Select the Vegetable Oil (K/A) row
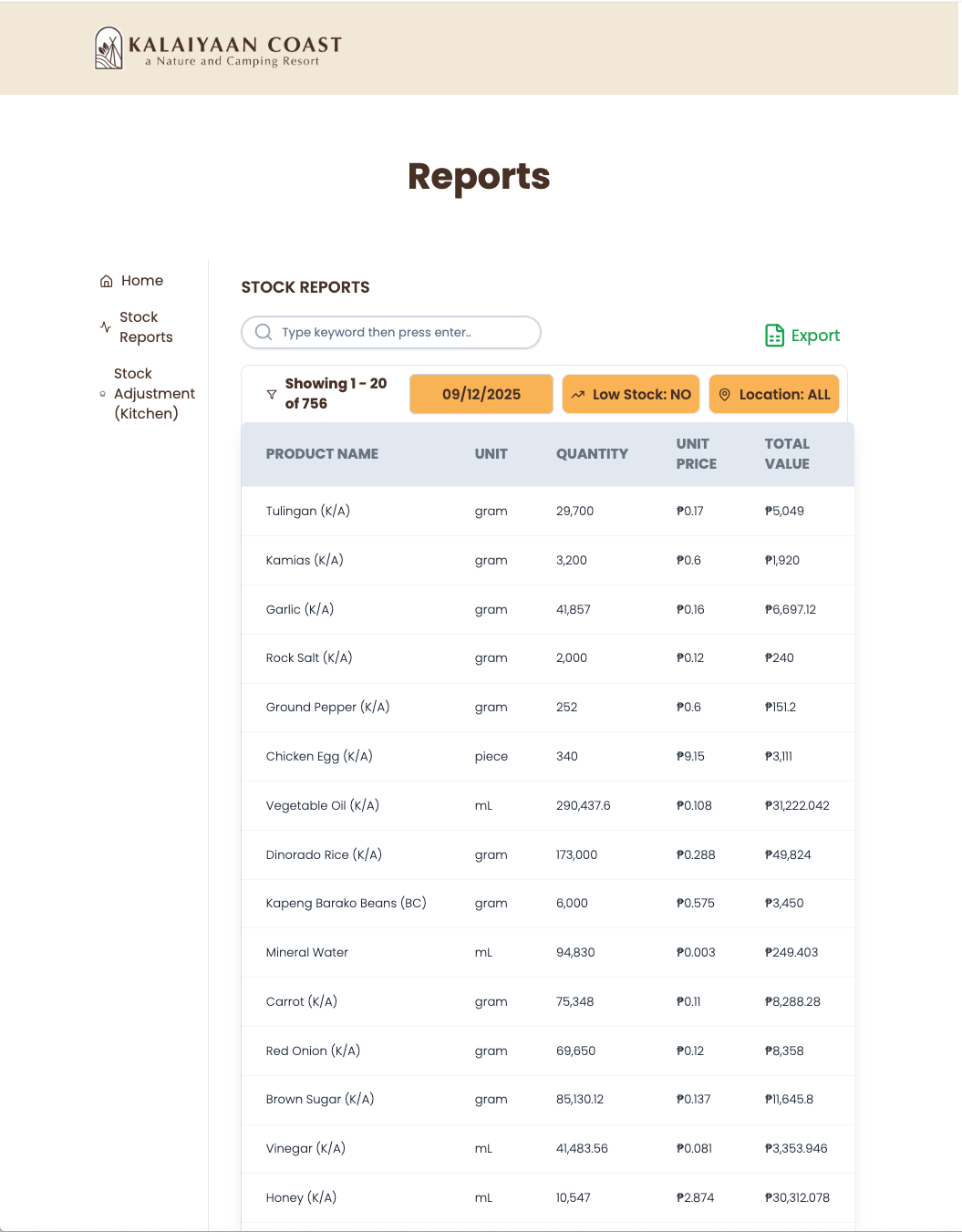Image resolution: width=962 pixels, height=1232 pixels. pos(546,805)
